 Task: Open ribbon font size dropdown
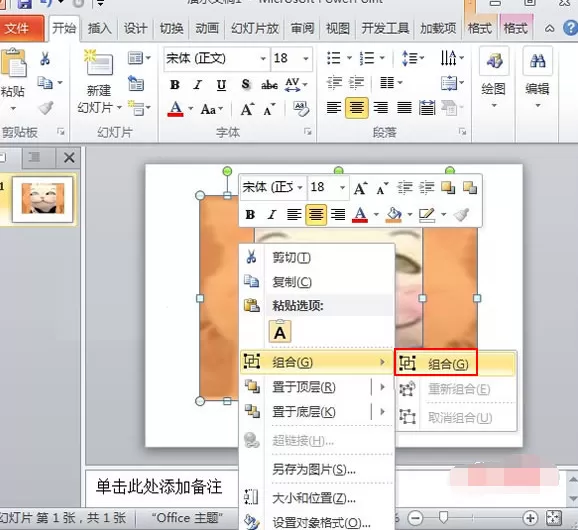coord(306,59)
